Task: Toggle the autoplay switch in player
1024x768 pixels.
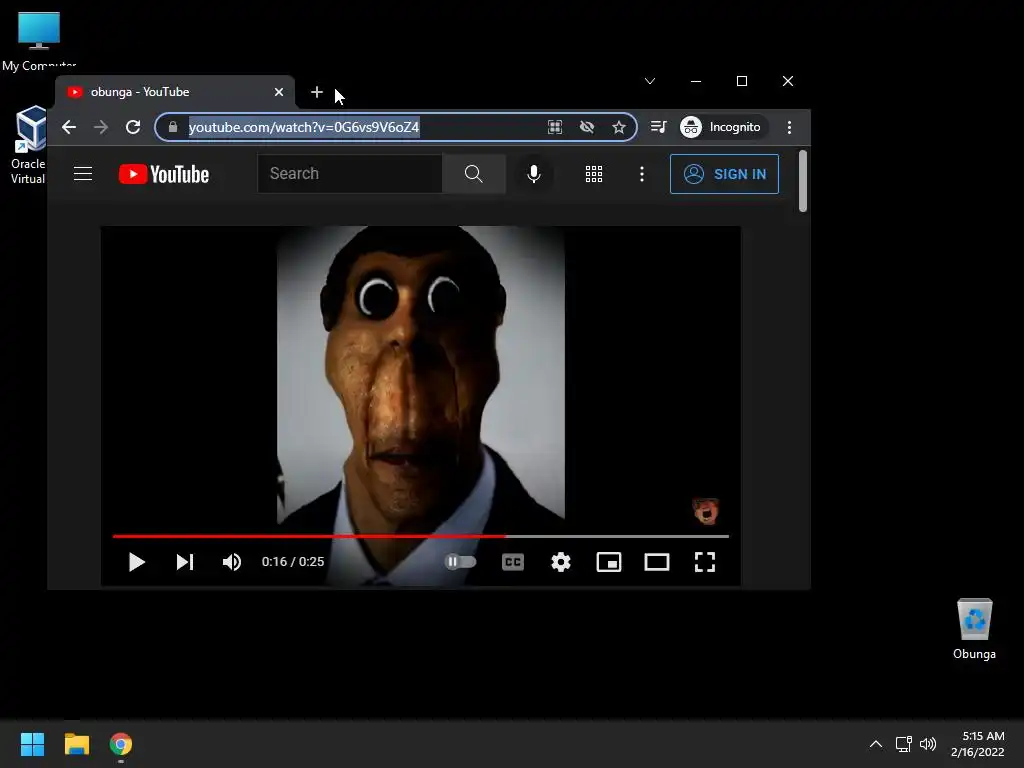Action: (460, 562)
